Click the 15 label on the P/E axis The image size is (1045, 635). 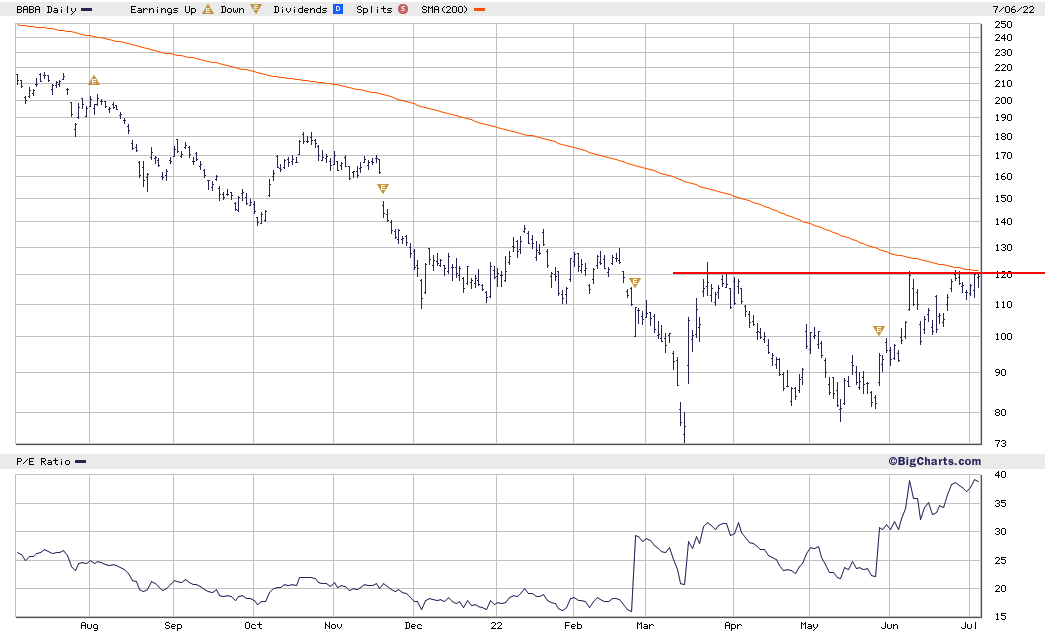coord(1000,617)
